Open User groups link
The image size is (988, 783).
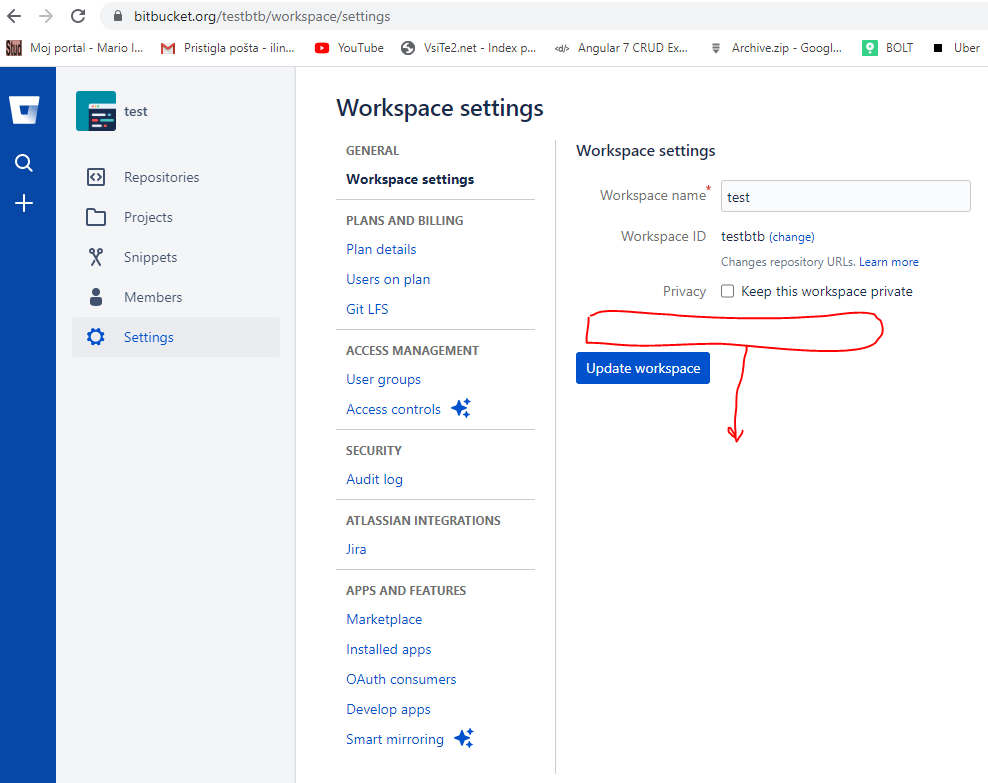[384, 379]
